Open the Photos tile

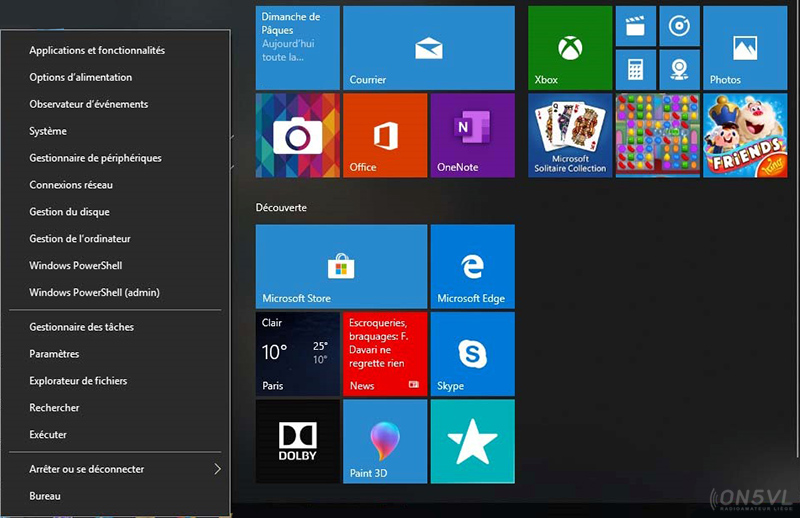pyautogui.click(x=745, y=48)
